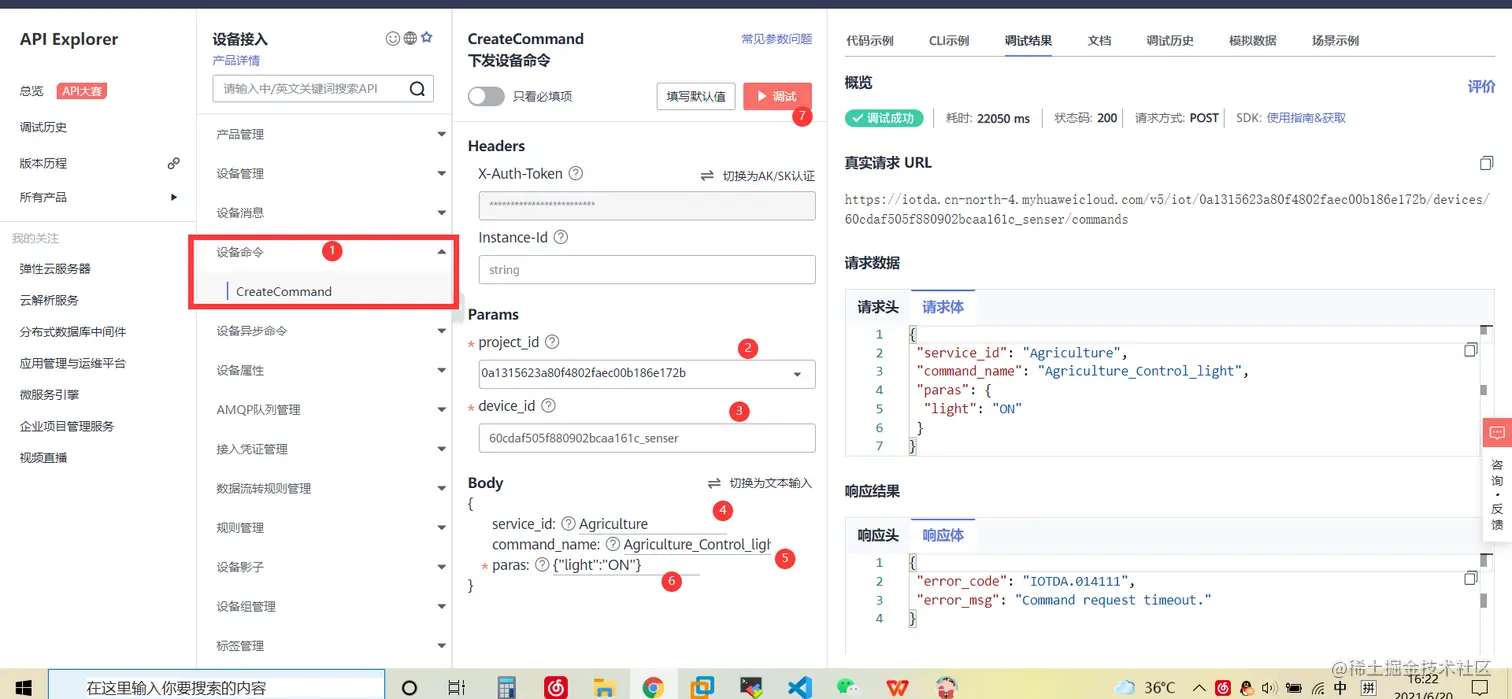Click 填写默认值 button
Screen dimensions: 1512x699
point(696,96)
